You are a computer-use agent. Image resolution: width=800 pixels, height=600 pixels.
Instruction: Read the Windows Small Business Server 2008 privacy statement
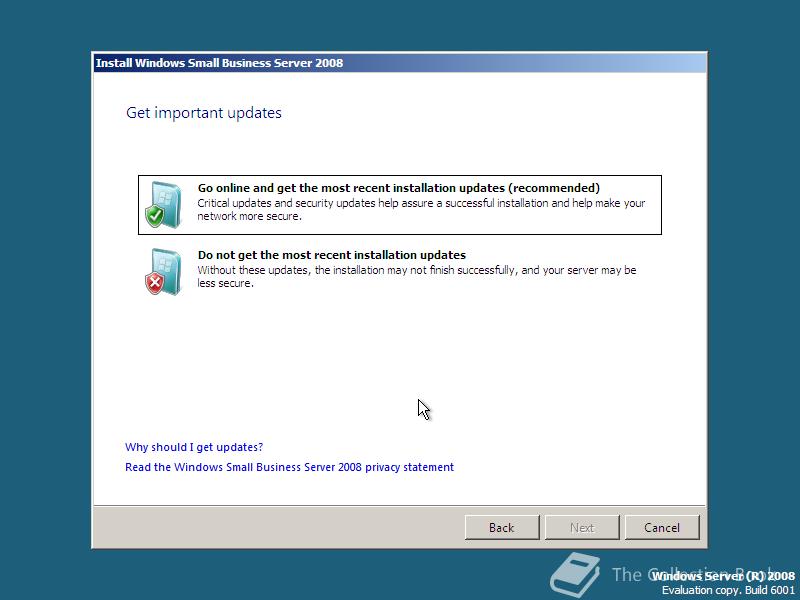coord(289,467)
